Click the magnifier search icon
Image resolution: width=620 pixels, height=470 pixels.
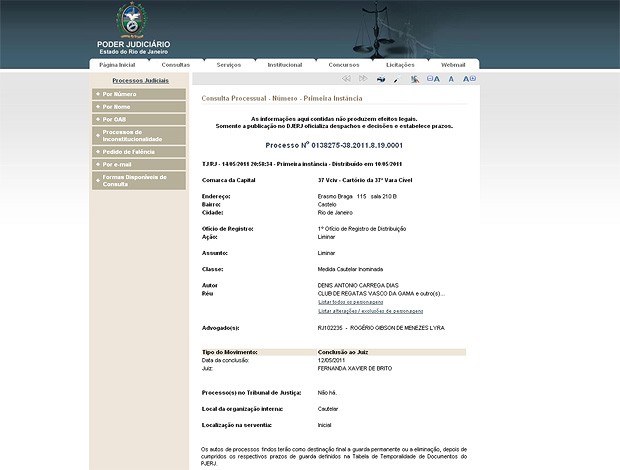tap(397, 78)
